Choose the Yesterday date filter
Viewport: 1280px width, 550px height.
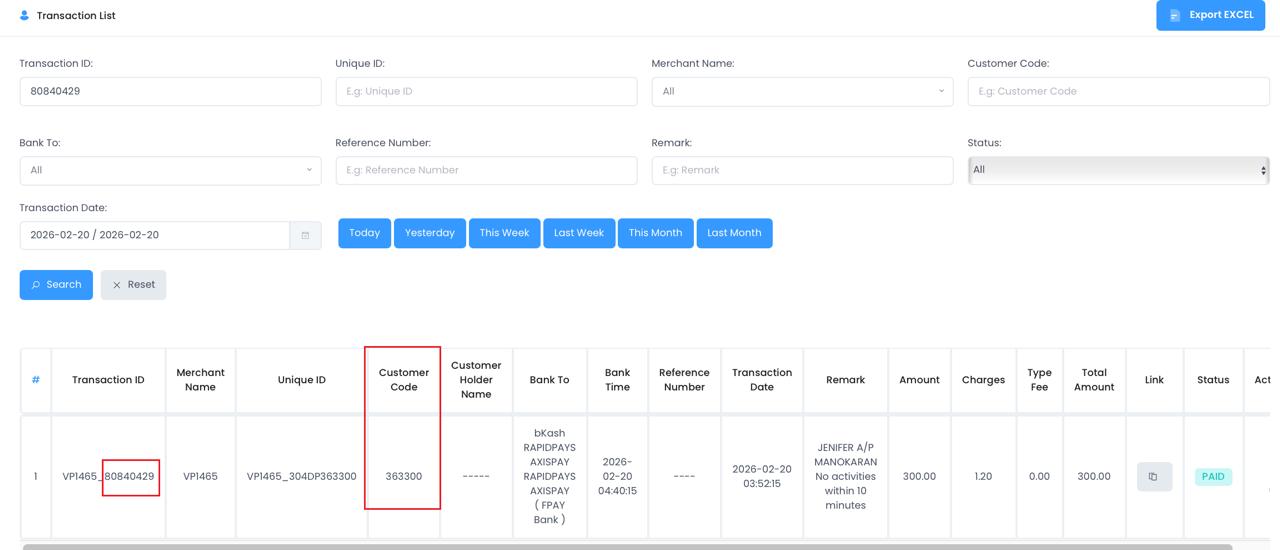[429, 233]
